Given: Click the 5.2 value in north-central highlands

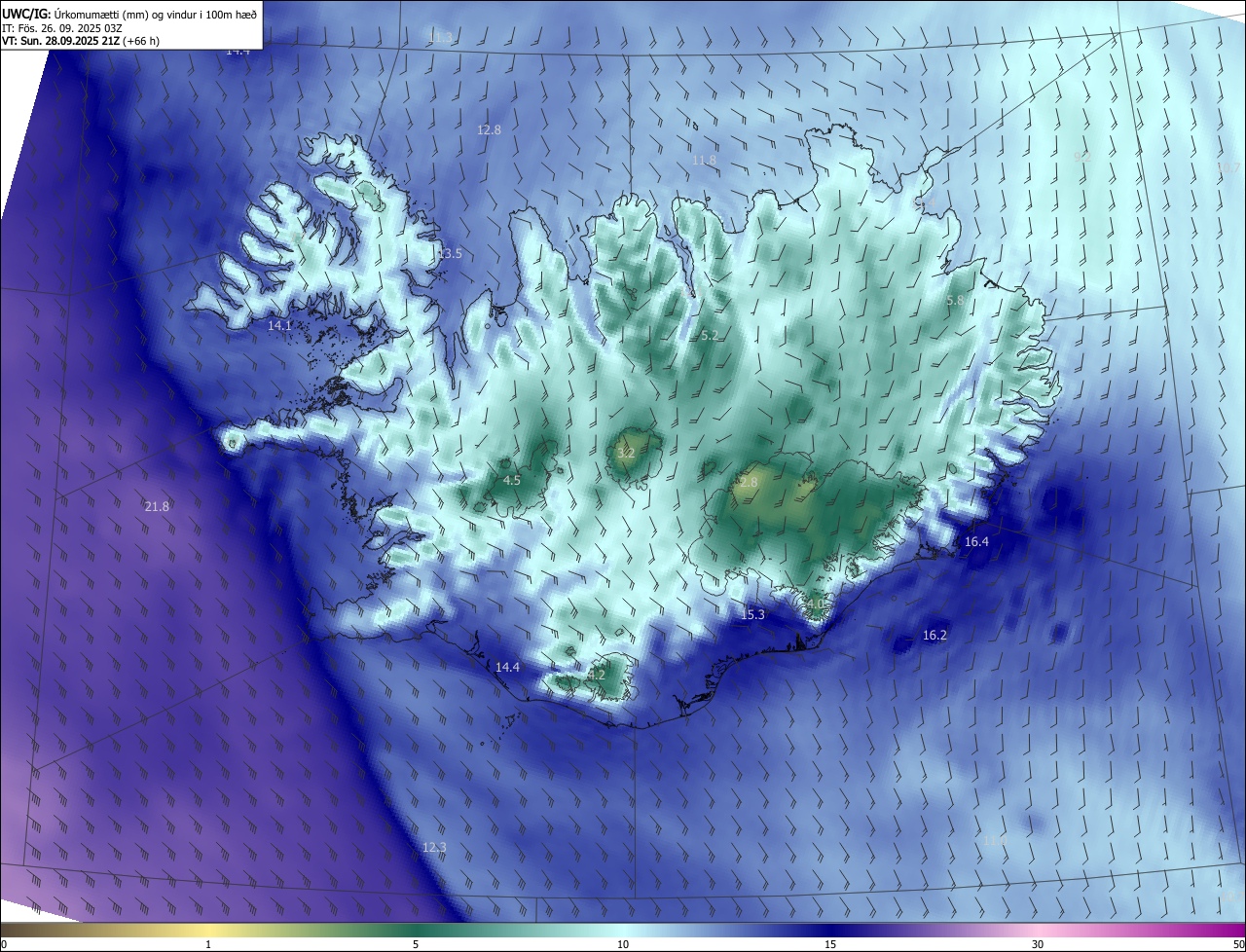Looking at the screenshot, I should click(x=710, y=335).
